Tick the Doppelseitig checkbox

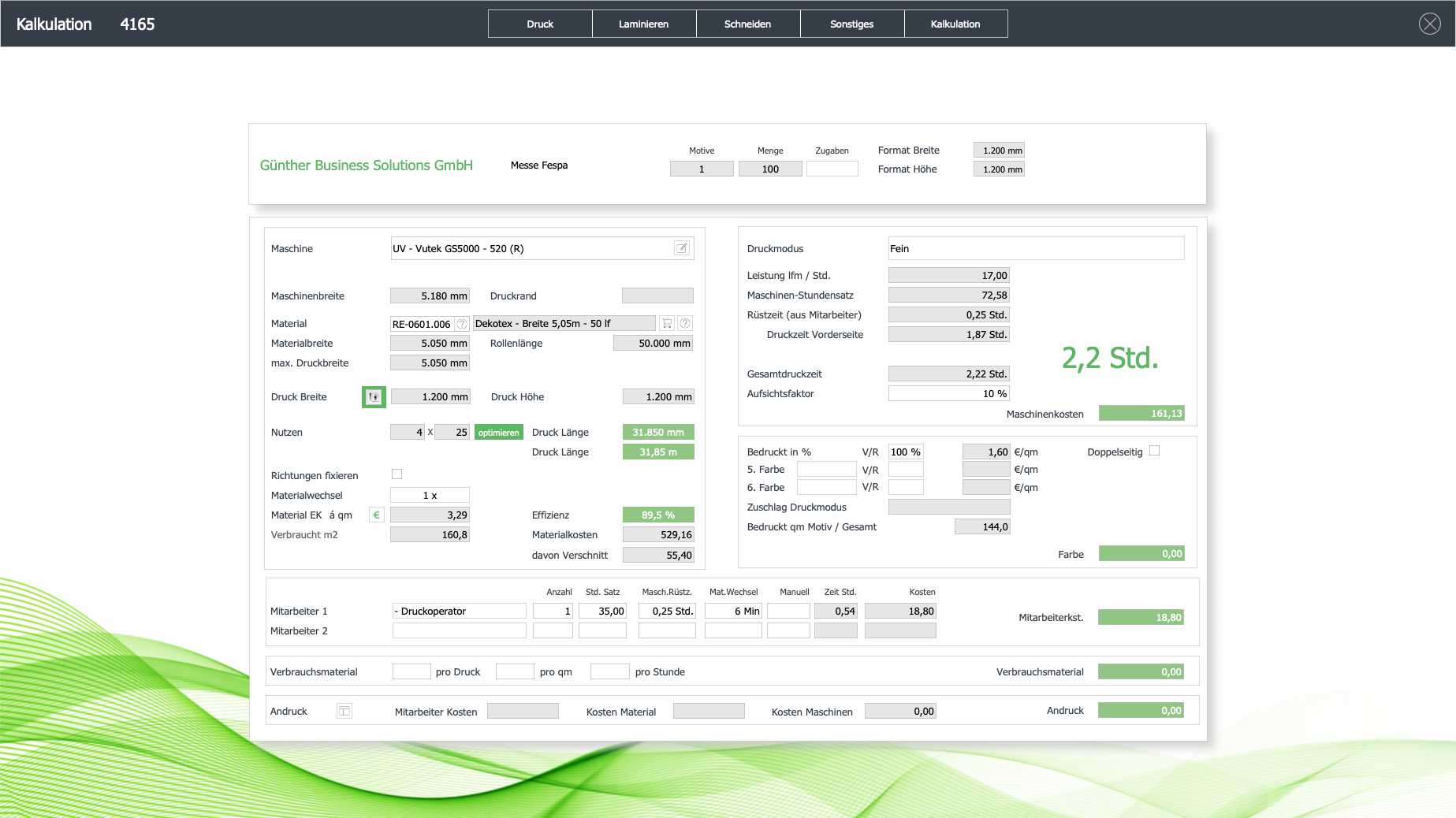pyautogui.click(x=1155, y=451)
